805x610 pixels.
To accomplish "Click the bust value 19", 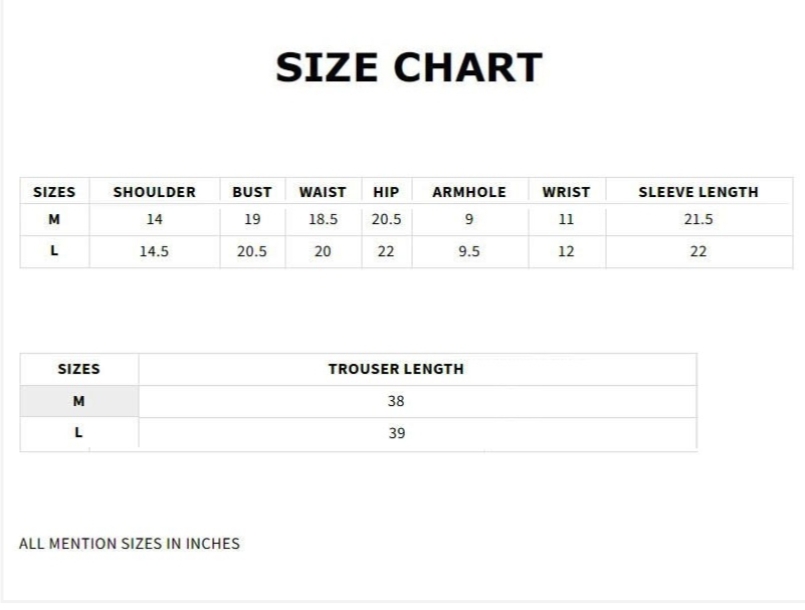I will pos(252,220).
